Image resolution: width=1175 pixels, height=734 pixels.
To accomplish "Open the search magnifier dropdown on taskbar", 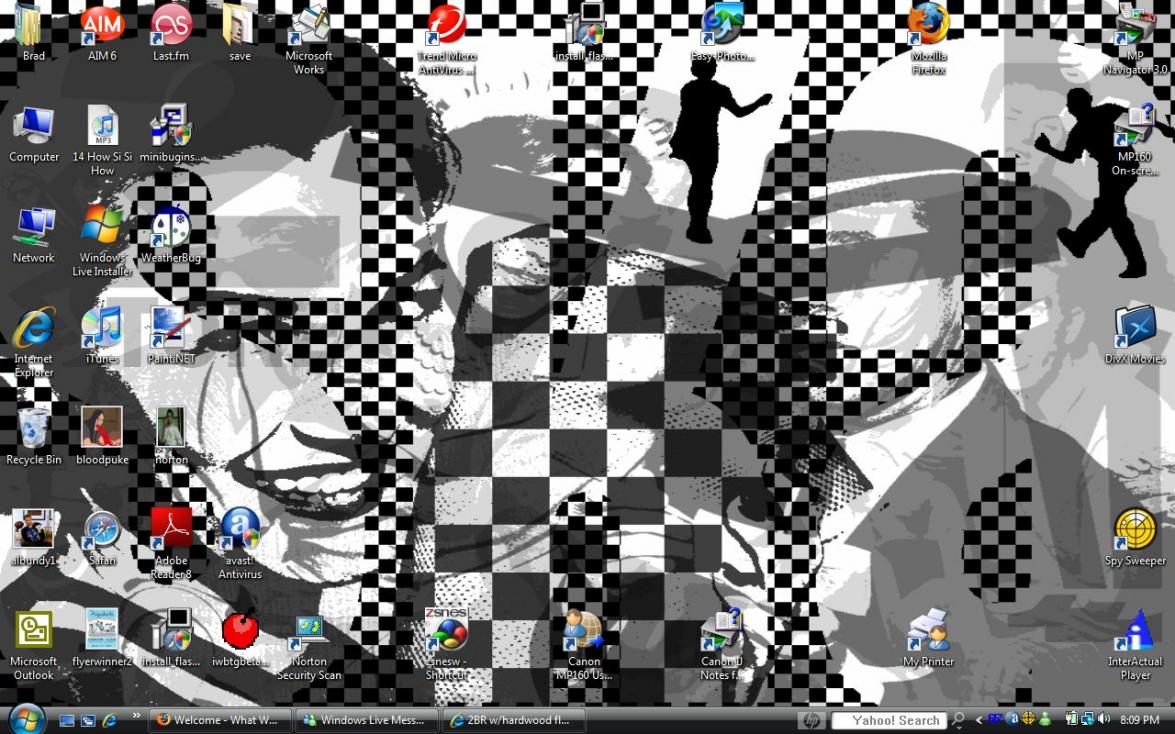I will coord(958,721).
